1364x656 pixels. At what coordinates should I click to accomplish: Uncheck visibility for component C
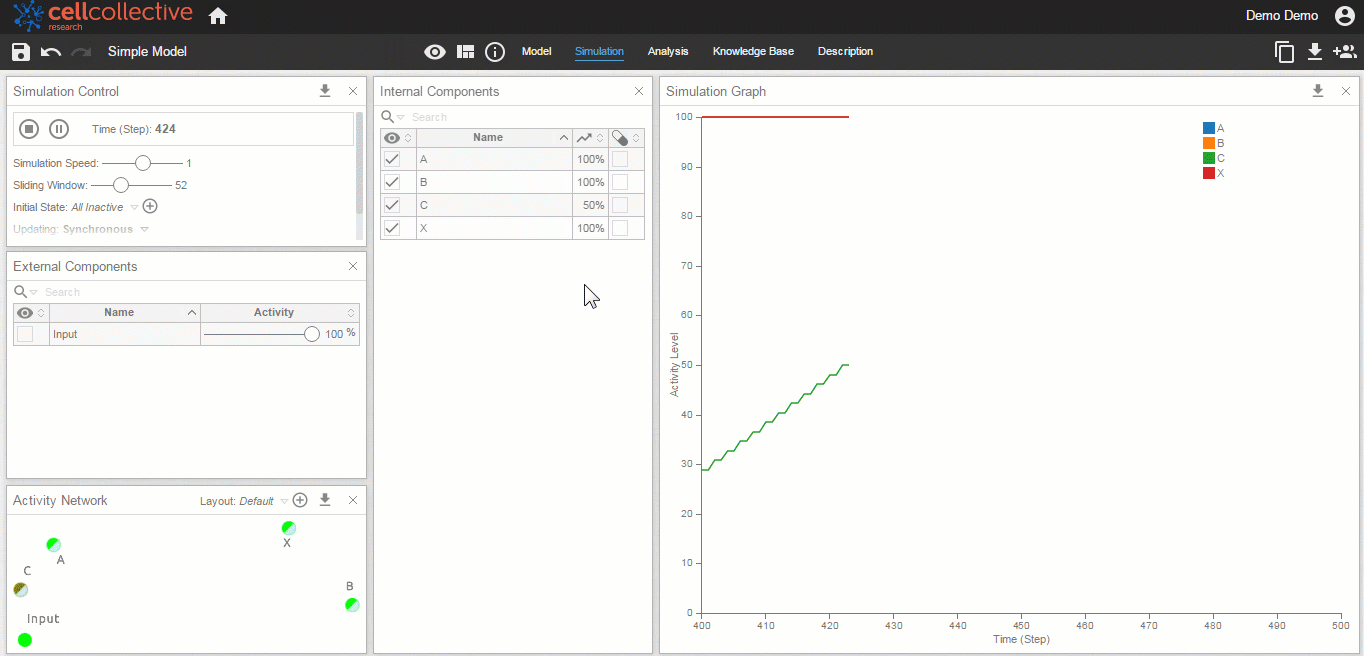tap(392, 205)
